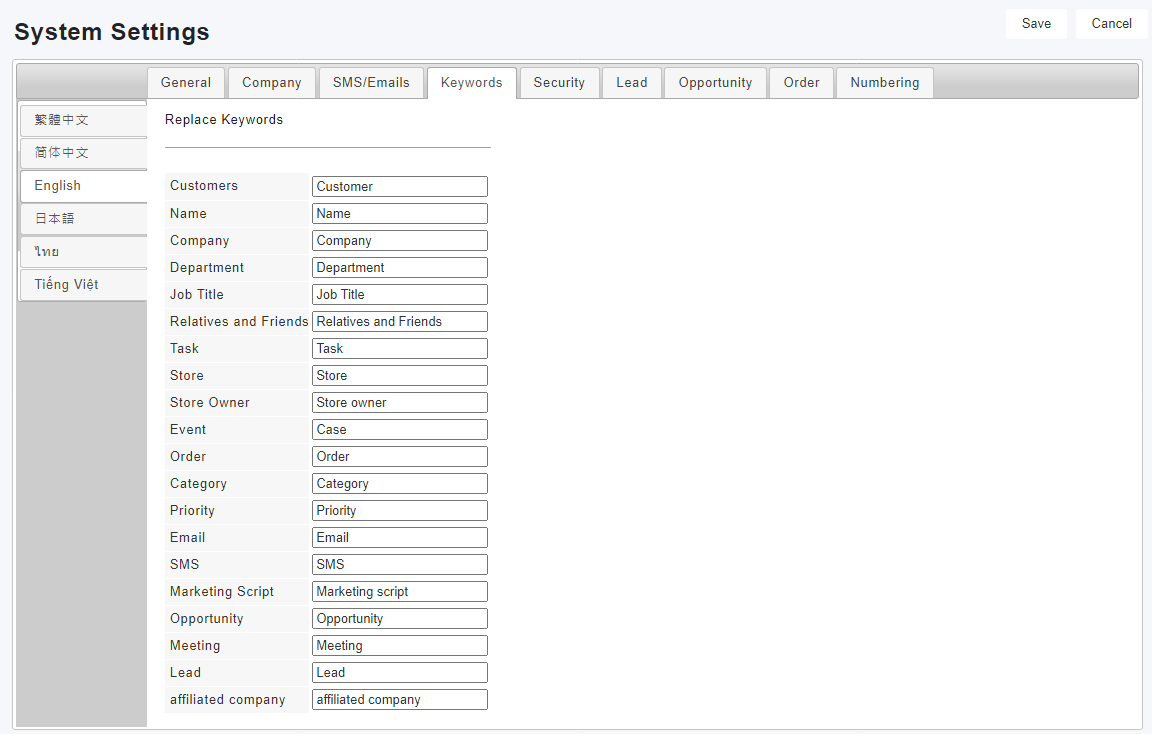Choose the 简体中文 language tab
The height and width of the screenshot is (734, 1152).
[x=83, y=153]
